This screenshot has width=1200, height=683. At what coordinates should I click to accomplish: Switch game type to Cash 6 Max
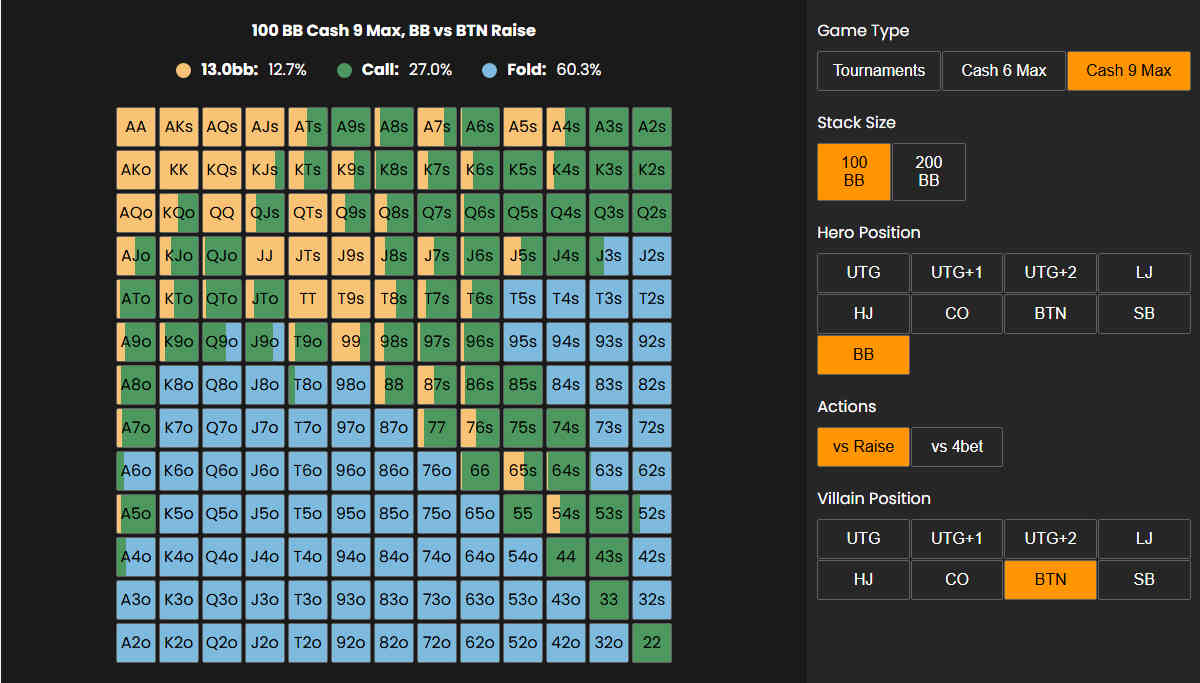point(1004,71)
